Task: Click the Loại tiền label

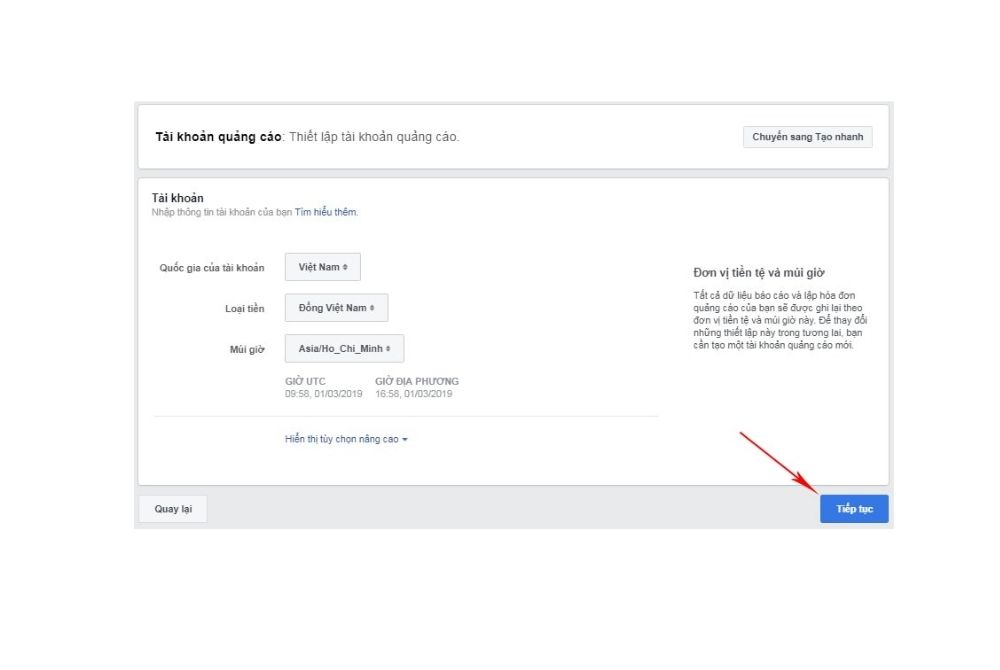Action: (244, 309)
